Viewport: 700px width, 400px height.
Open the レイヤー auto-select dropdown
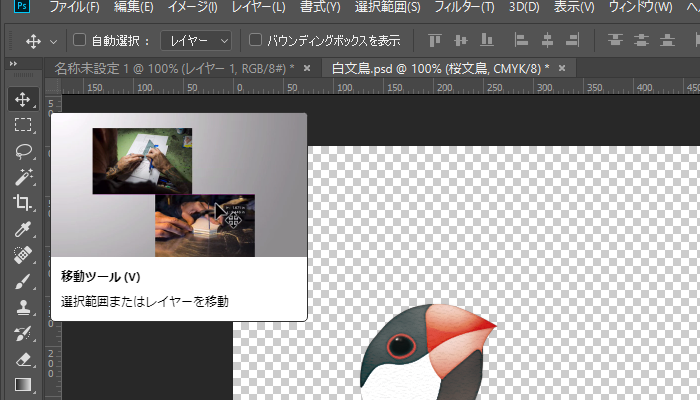pos(196,41)
